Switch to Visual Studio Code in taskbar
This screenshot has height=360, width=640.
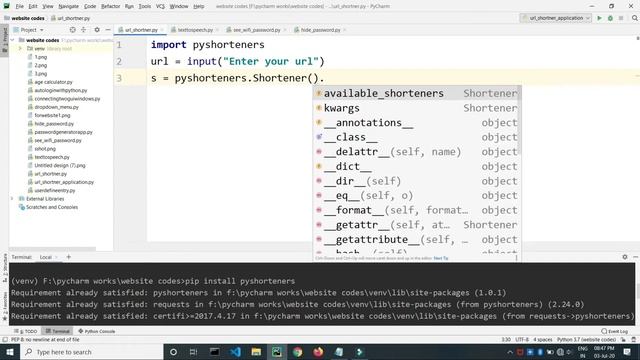(236, 352)
